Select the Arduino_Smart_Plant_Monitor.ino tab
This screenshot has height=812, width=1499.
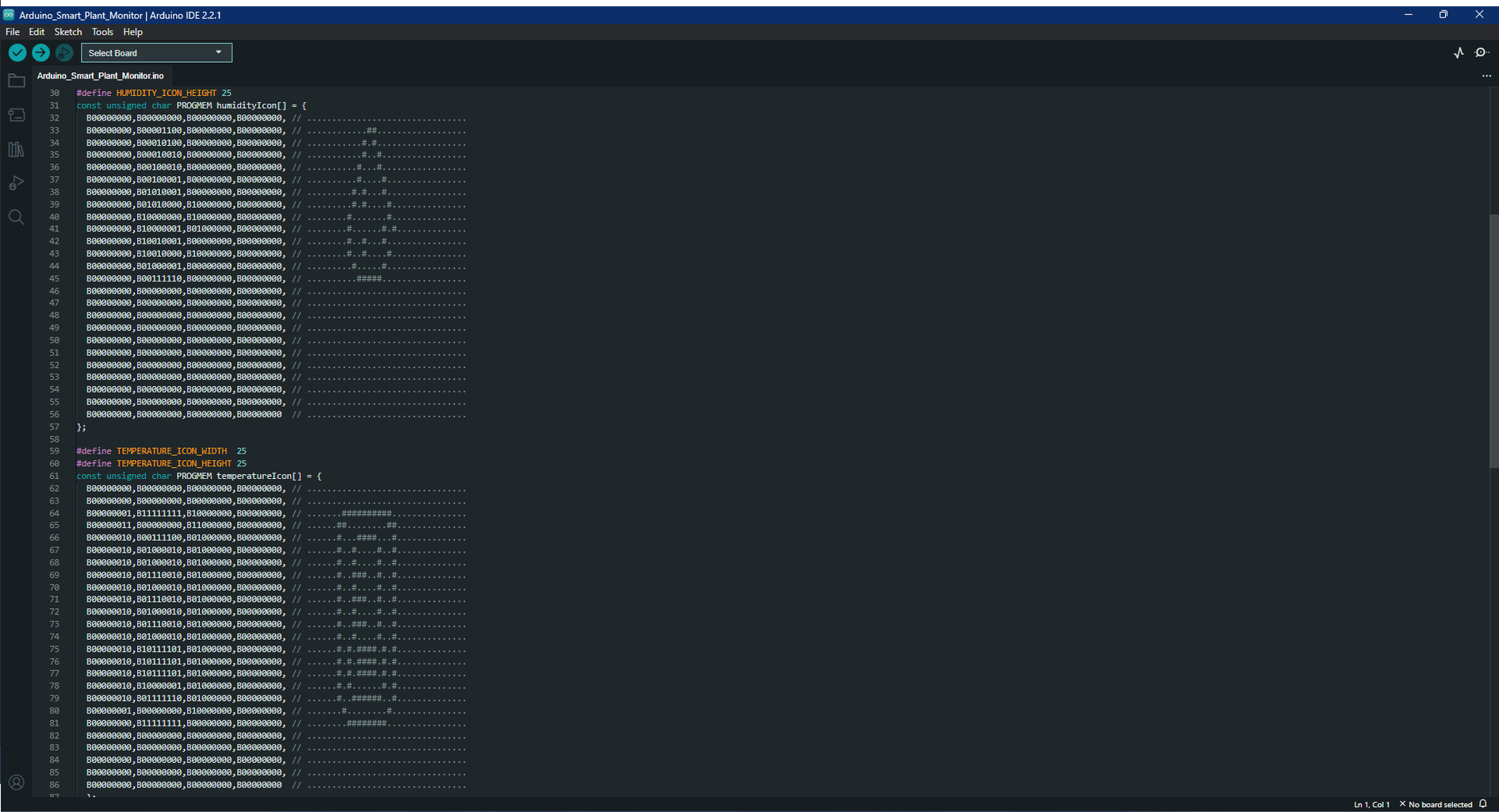[x=100, y=76]
